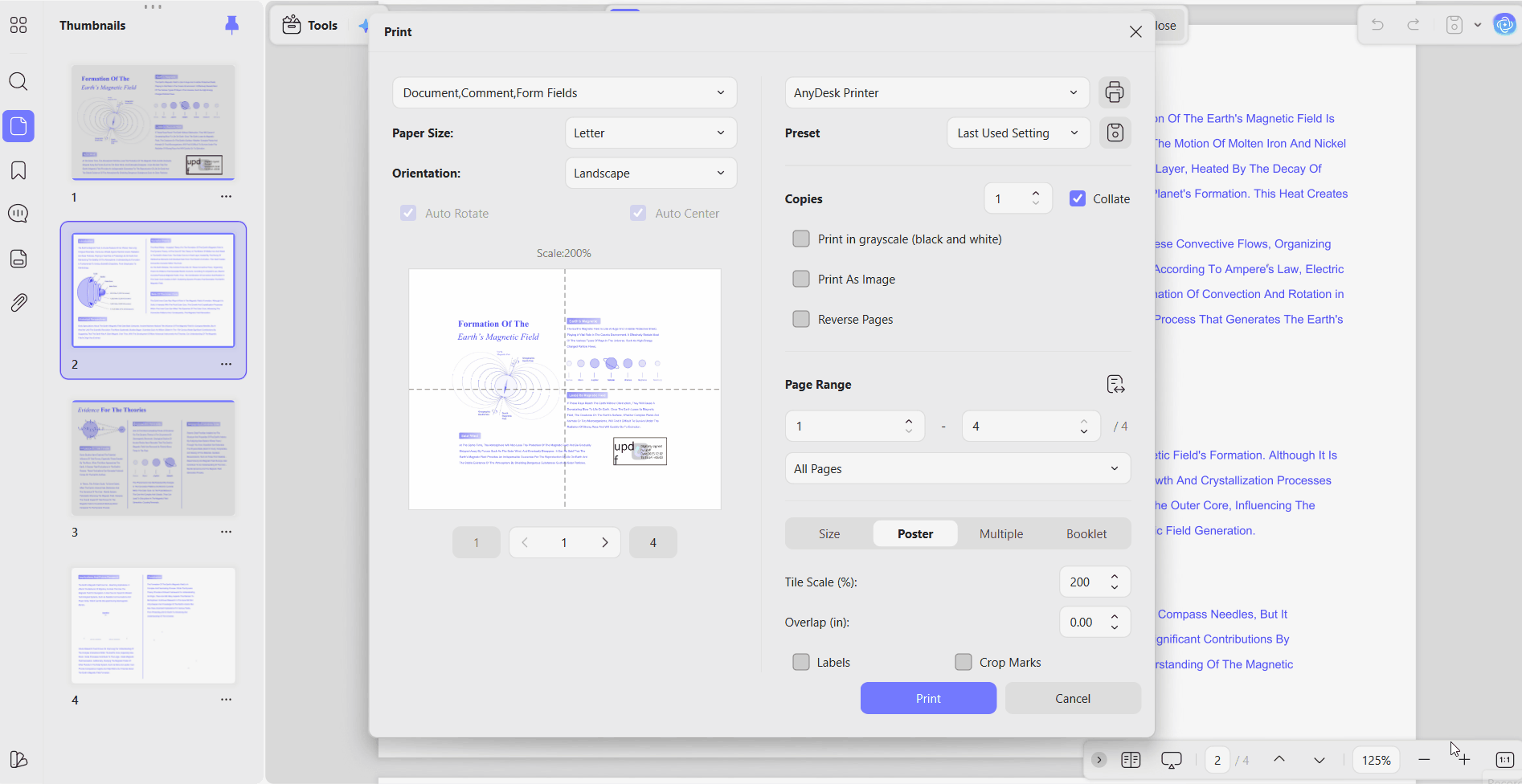The width and height of the screenshot is (1522, 784).
Task: Go to previous preview page arrow
Action: [x=525, y=542]
